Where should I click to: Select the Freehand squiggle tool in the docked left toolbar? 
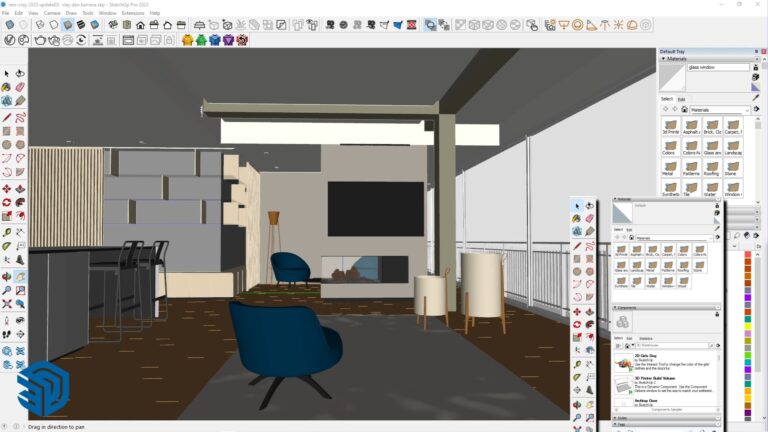(x=20, y=118)
